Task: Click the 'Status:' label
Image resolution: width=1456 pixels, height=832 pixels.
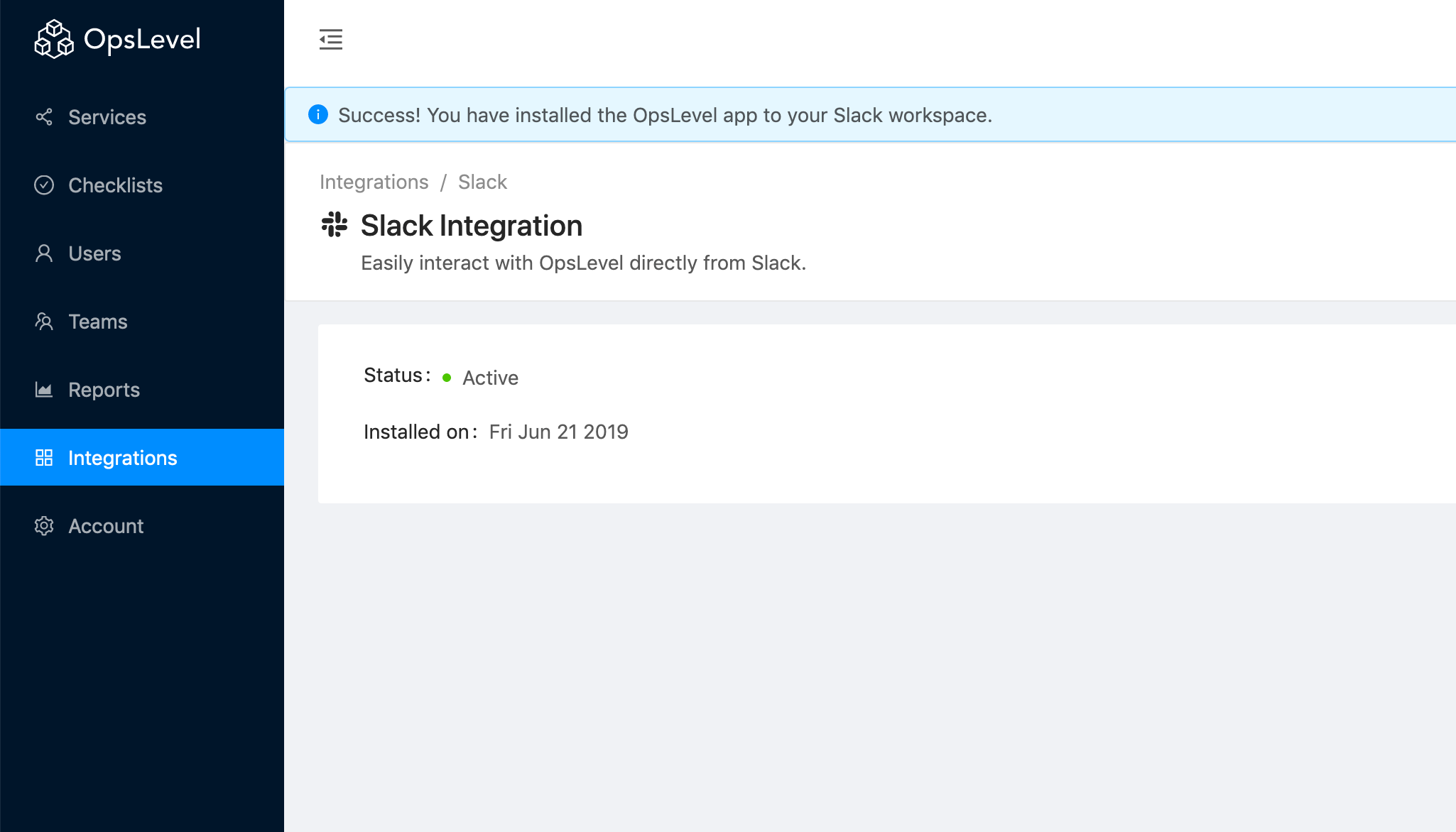Action: pos(397,376)
